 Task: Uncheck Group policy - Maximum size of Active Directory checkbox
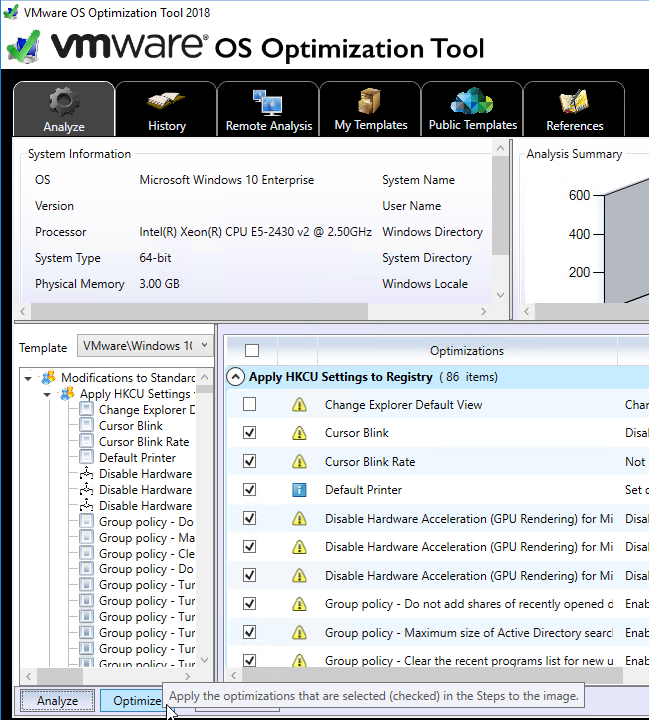tap(249, 633)
